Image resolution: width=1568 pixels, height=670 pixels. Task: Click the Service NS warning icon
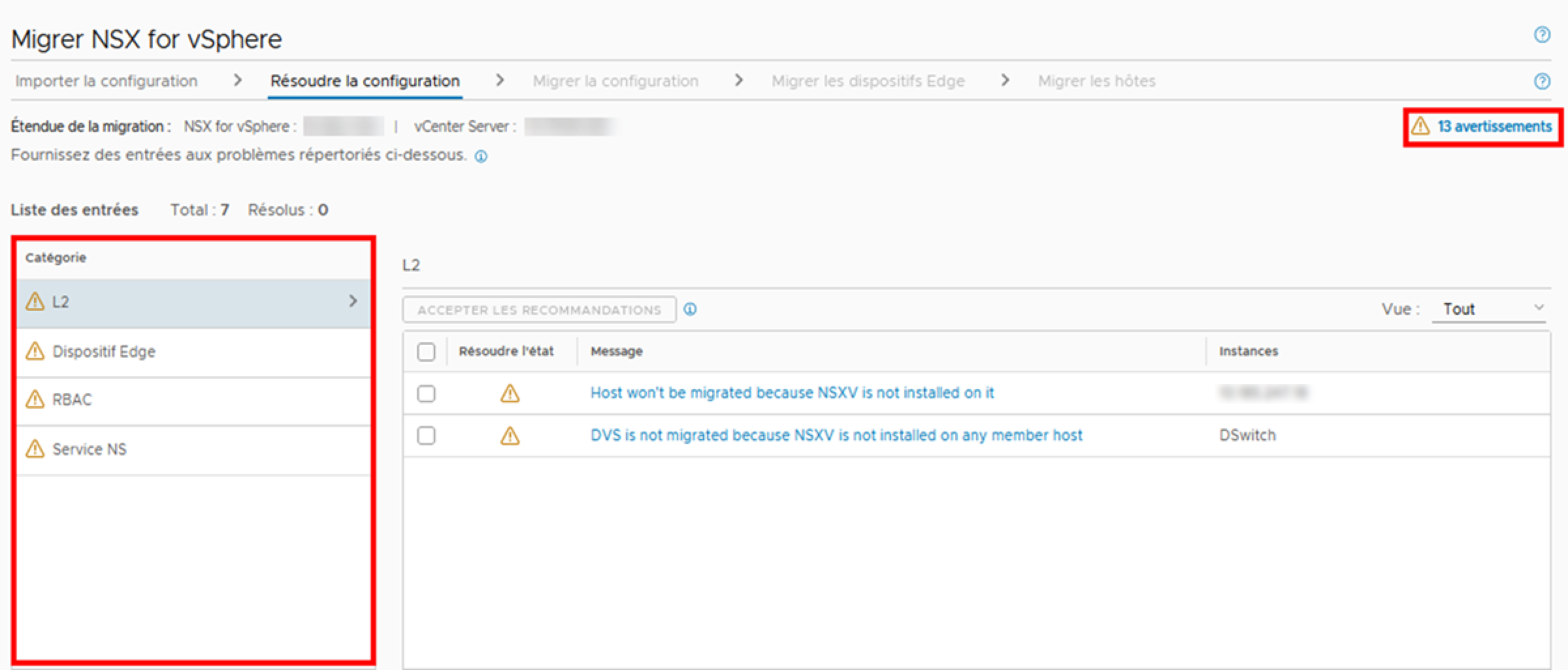[35, 448]
